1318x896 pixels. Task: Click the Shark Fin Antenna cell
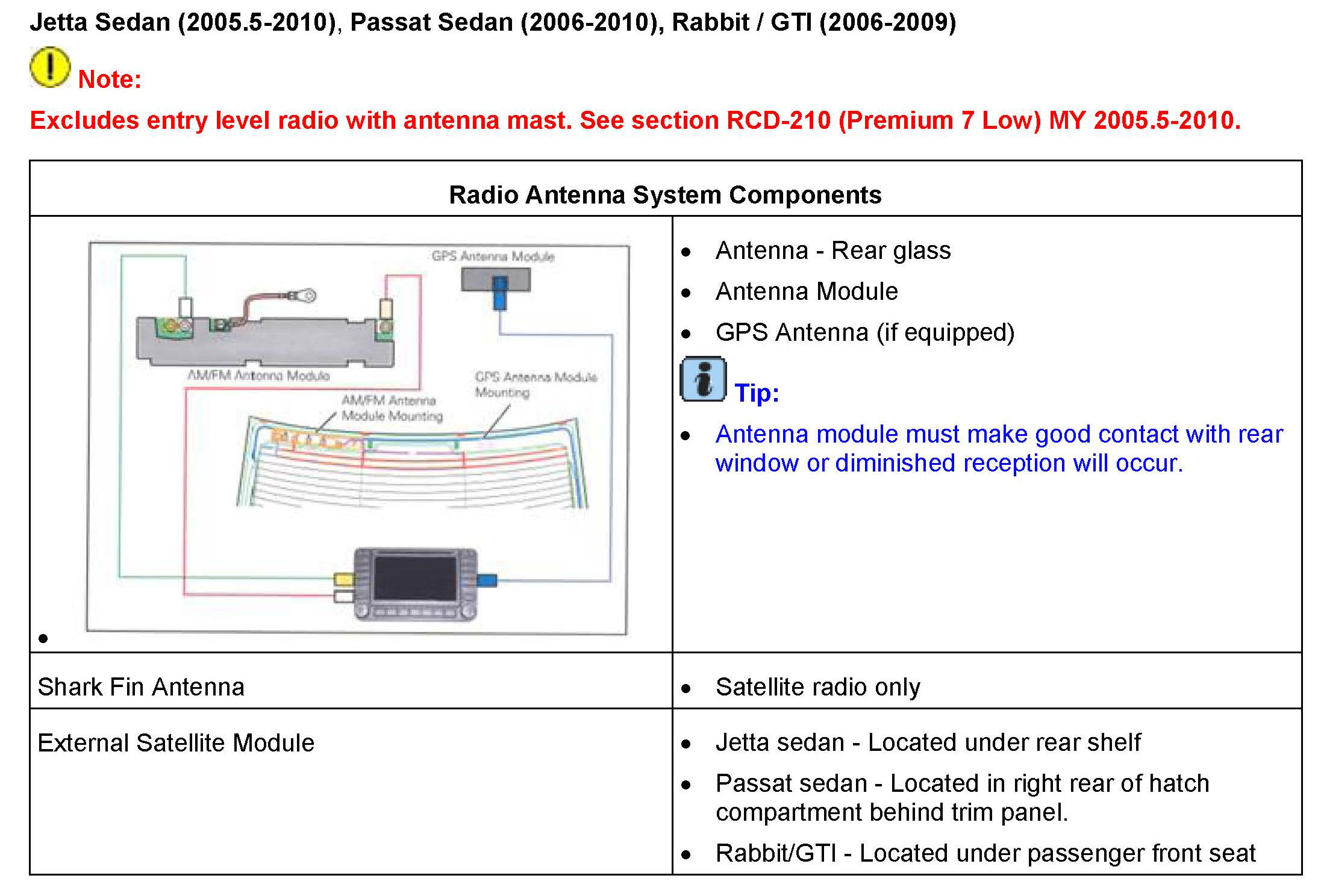141,687
